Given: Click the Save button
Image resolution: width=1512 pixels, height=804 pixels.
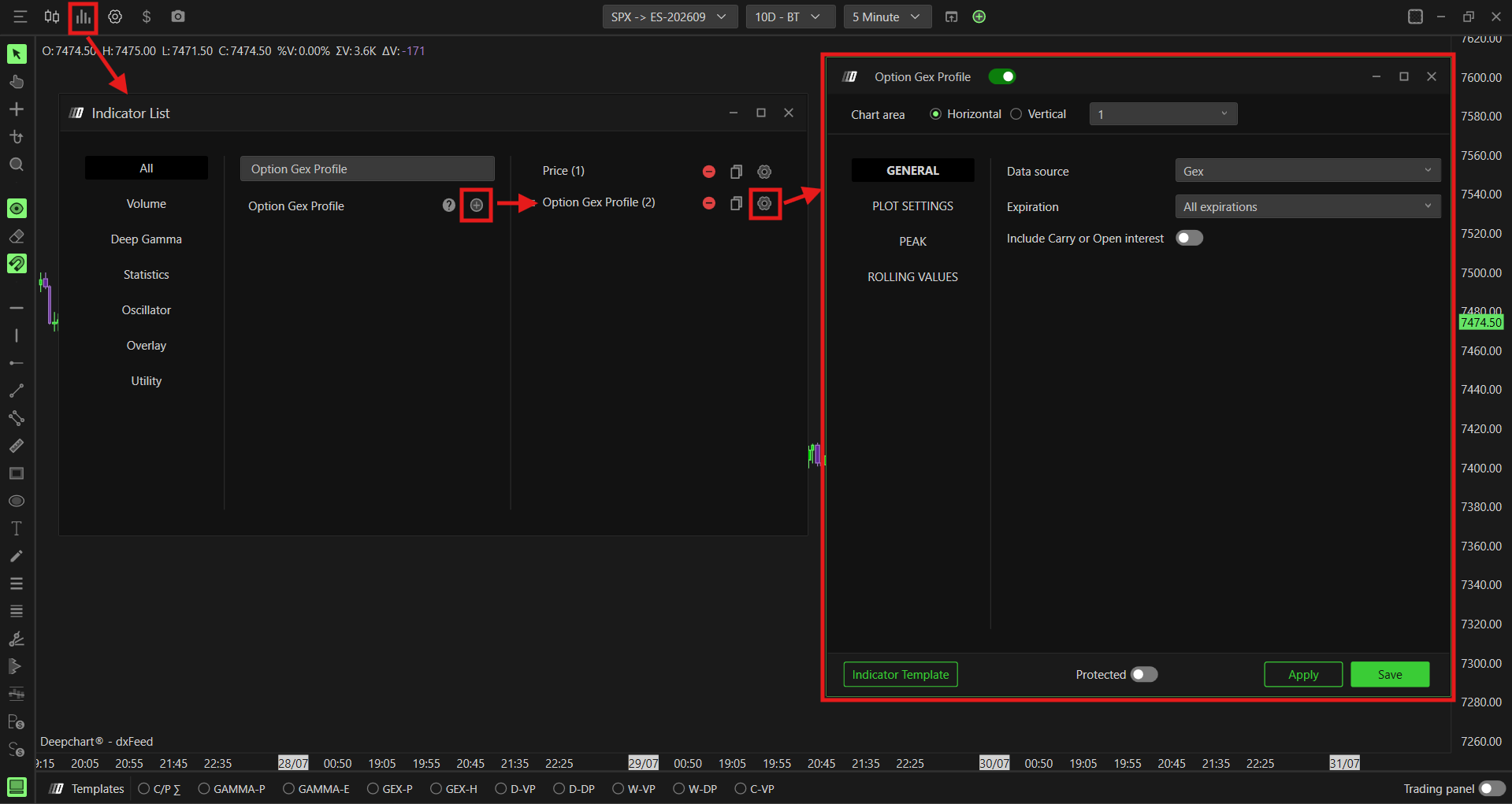Looking at the screenshot, I should [x=1390, y=674].
